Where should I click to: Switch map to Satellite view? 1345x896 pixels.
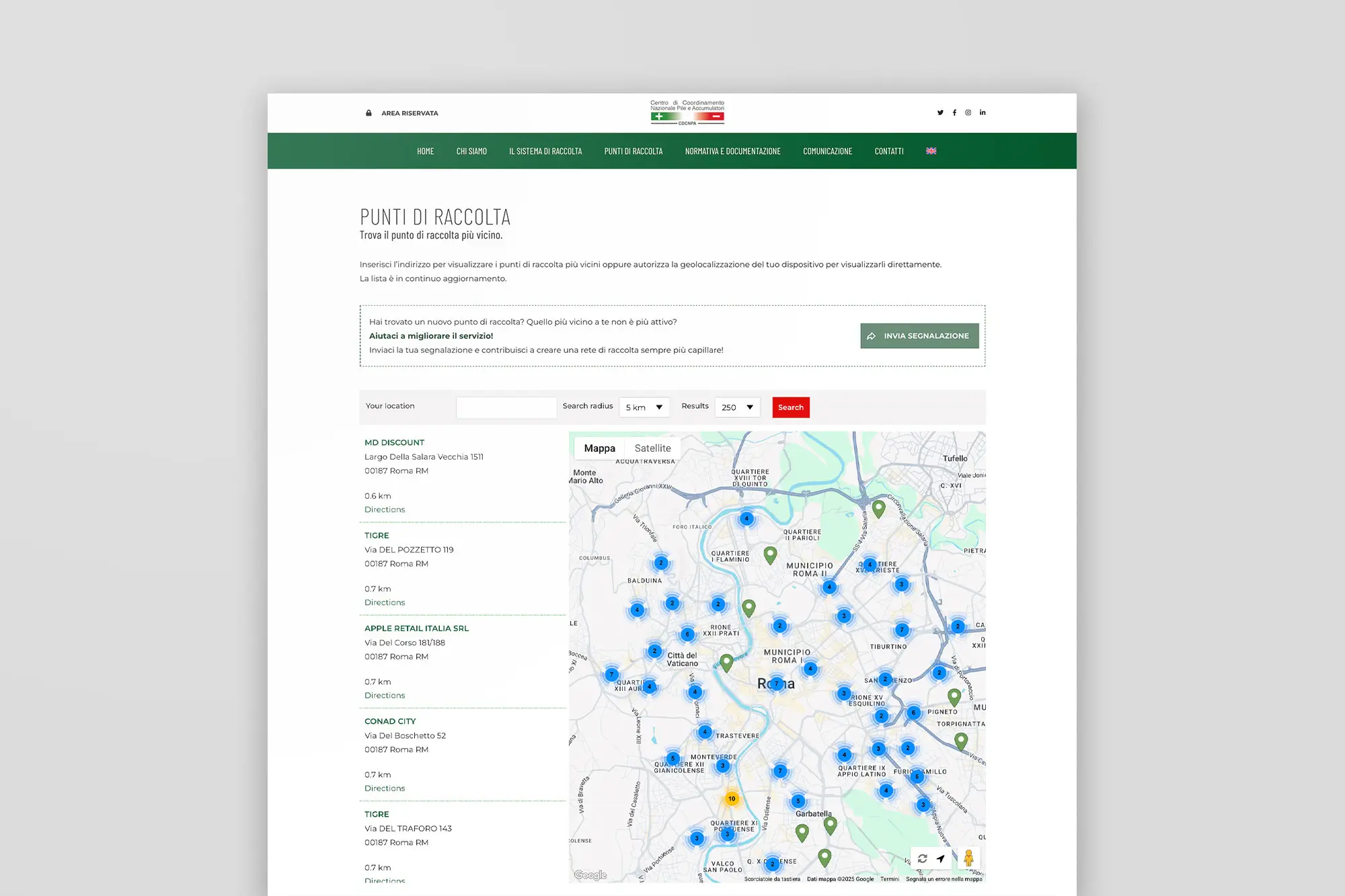tap(652, 448)
